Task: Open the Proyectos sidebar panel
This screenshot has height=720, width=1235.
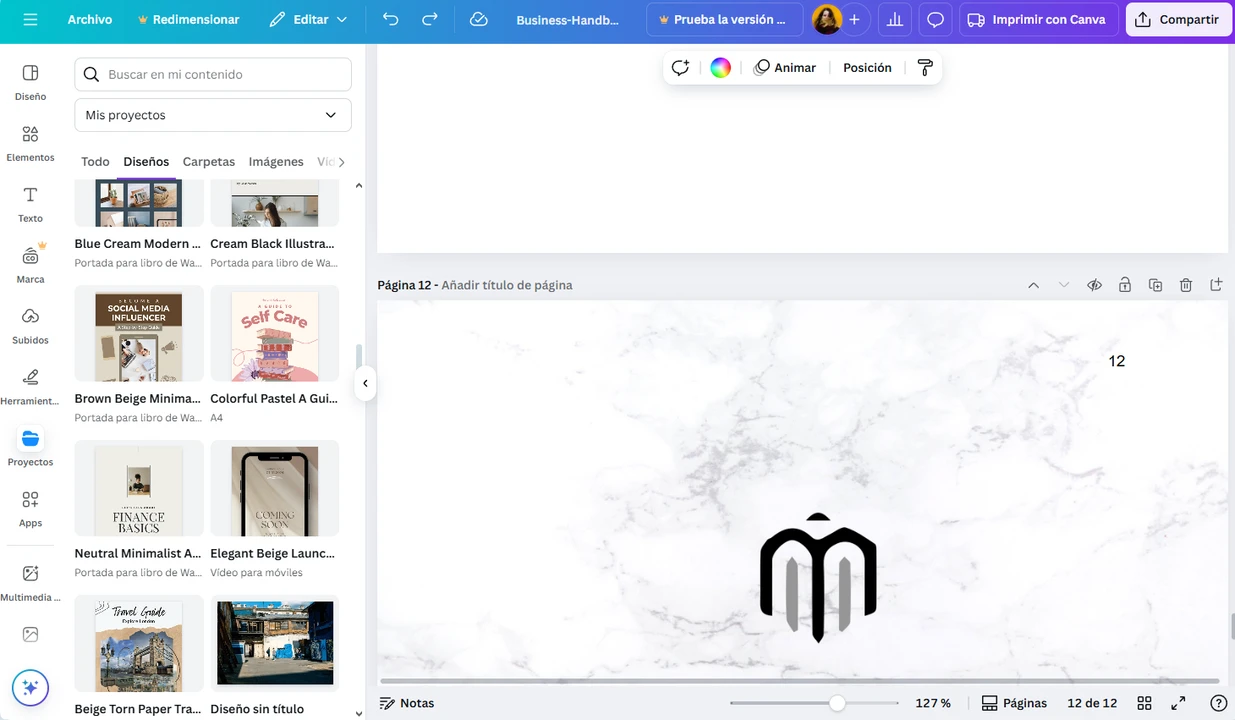Action: [x=30, y=448]
